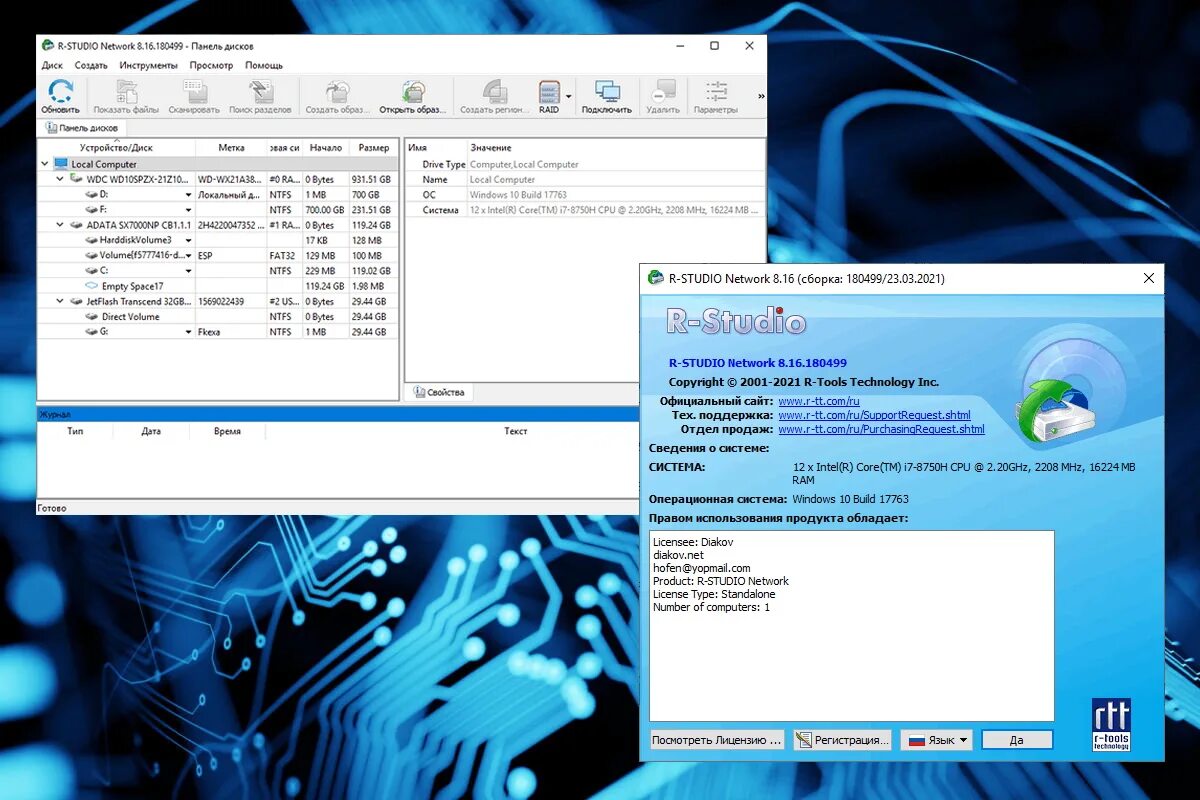The width and height of the screenshot is (1200, 800).
Task: Open the Инструменты menu
Action: (148, 65)
